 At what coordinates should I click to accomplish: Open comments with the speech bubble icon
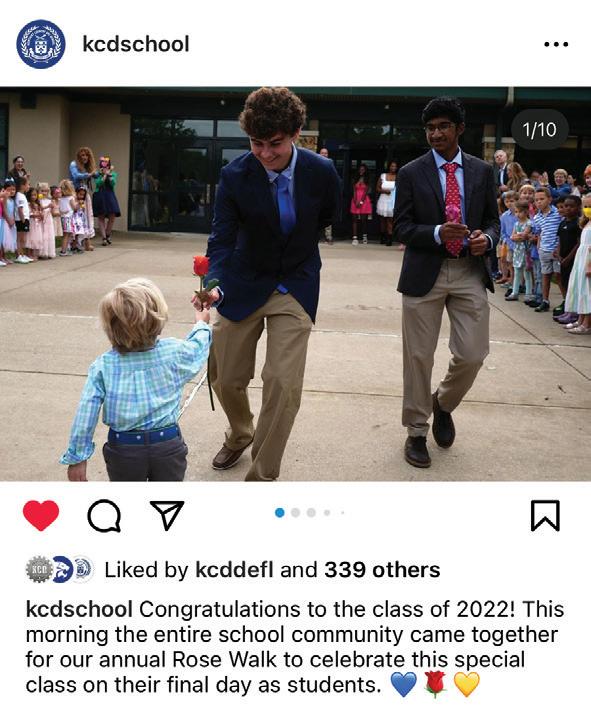[x=104, y=516]
